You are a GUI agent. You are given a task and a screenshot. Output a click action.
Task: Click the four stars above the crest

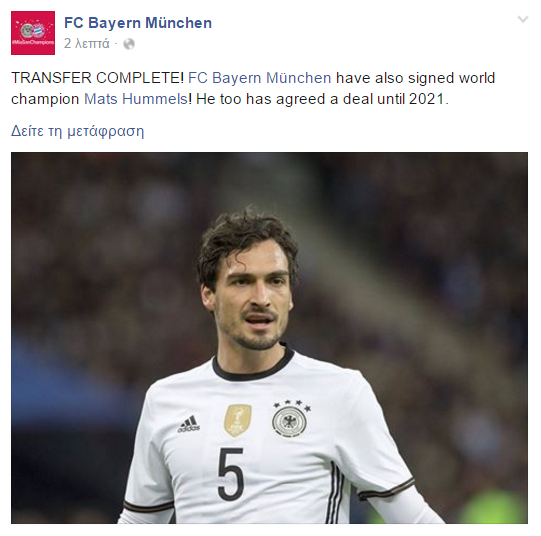(x=292, y=405)
